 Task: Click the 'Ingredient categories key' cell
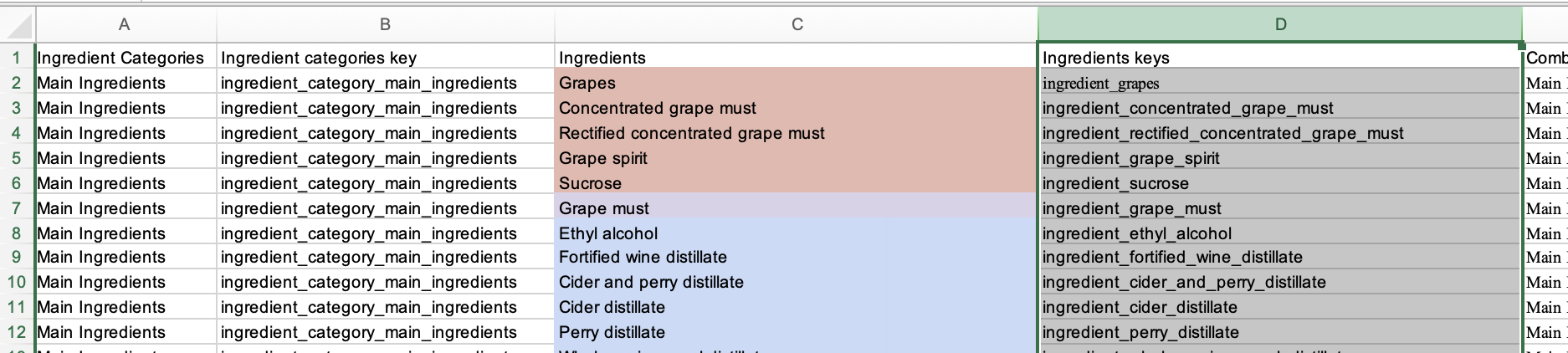coord(385,58)
